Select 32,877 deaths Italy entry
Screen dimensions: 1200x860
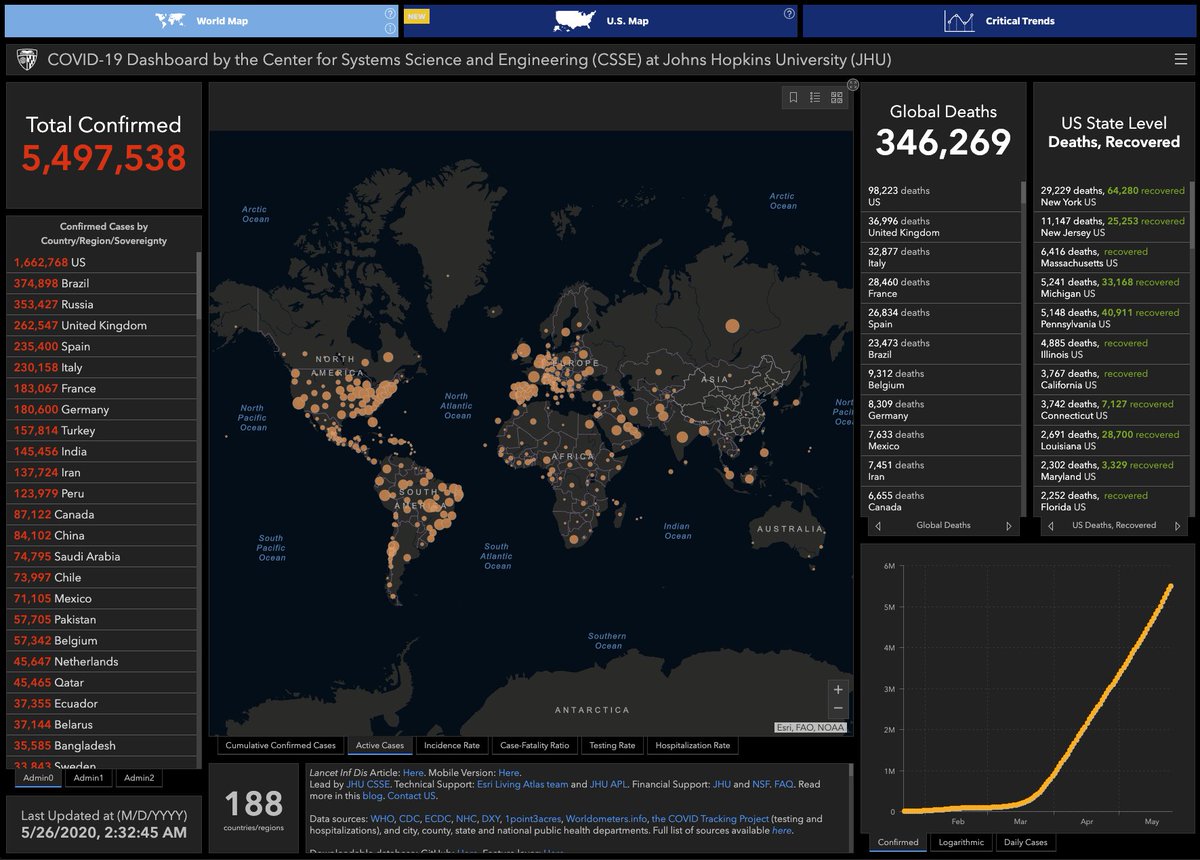click(x=940, y=257)
